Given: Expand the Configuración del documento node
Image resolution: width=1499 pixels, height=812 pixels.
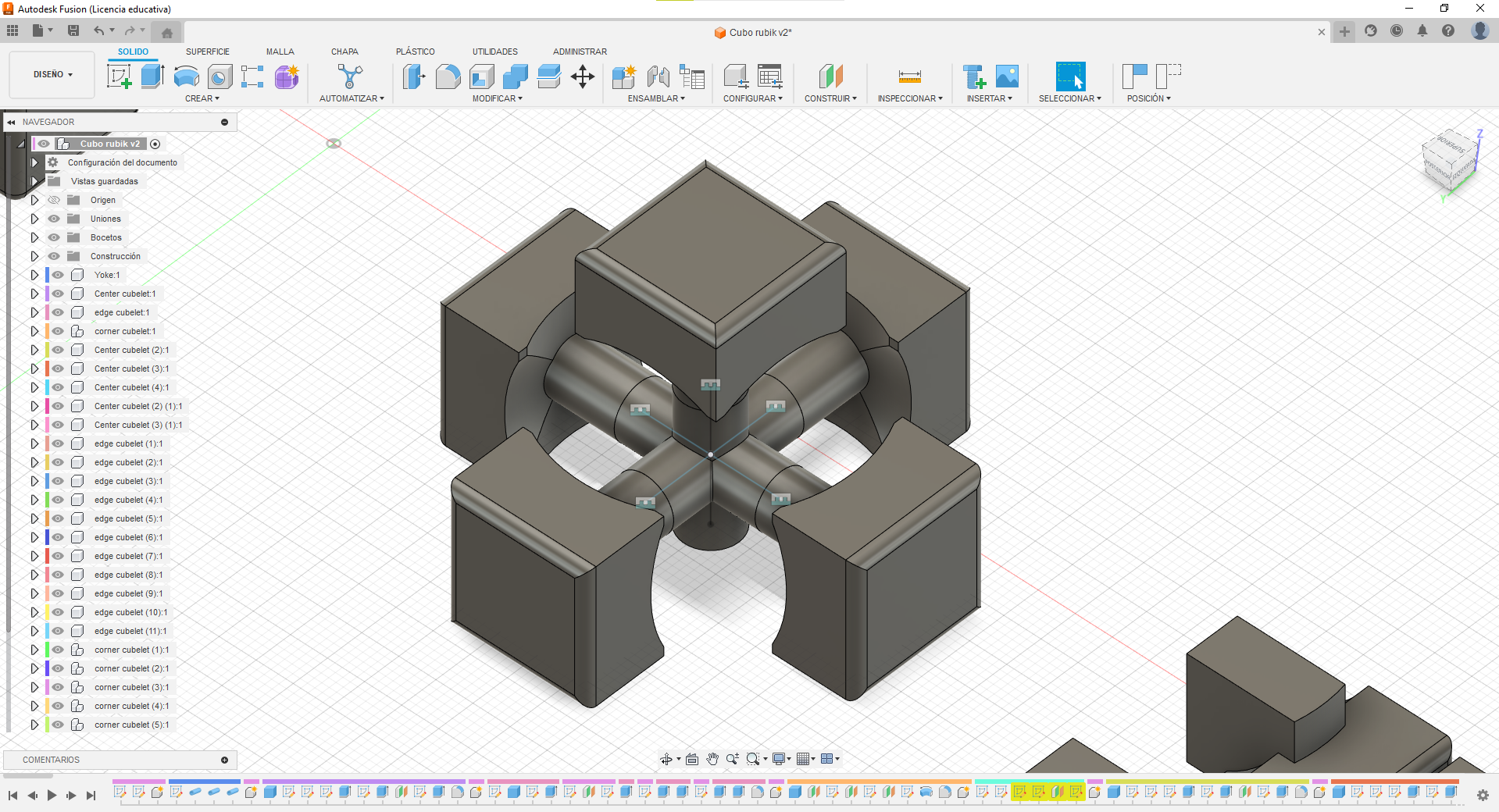Looking at the screenshot, I should tap(34, 162).
